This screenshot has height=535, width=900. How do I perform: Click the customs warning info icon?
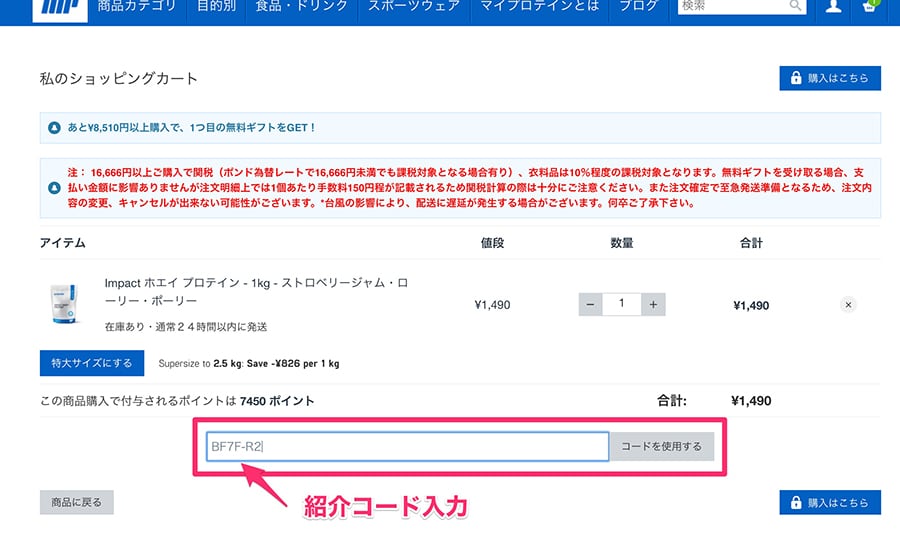[54, 188]
